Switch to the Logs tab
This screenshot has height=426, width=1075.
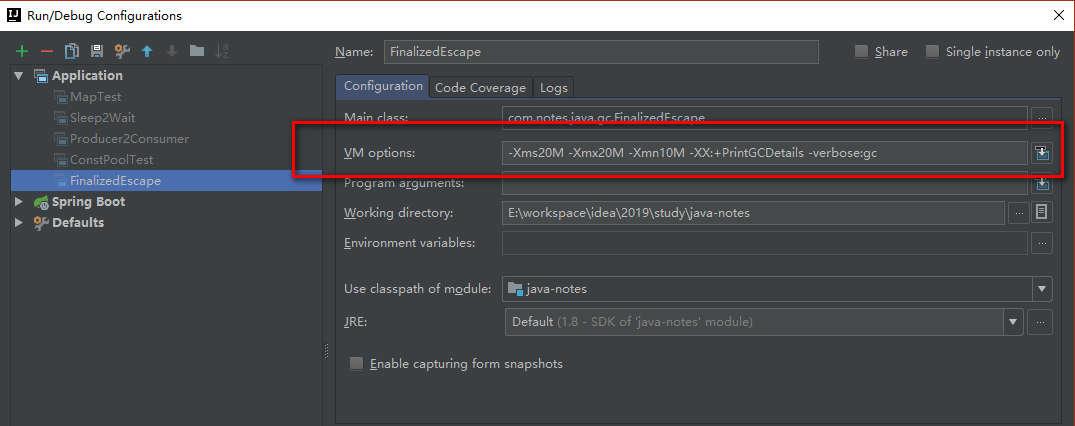coord(554,88)
